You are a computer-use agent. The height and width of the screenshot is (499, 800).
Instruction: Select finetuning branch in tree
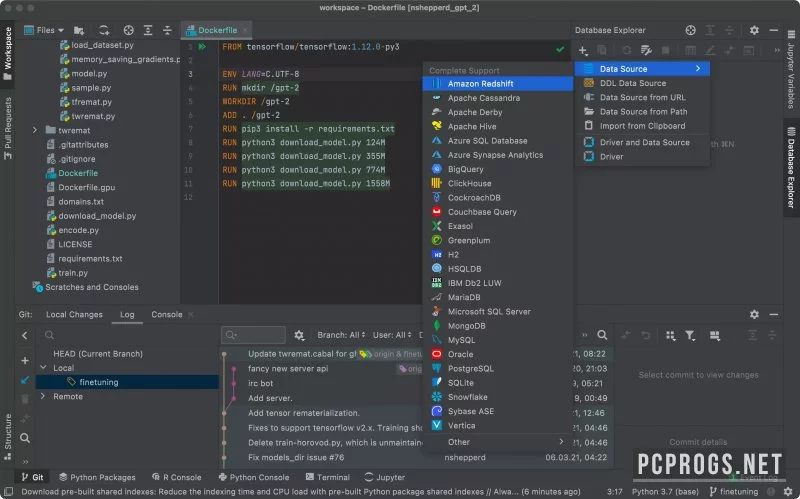click(x=127, y=382)
